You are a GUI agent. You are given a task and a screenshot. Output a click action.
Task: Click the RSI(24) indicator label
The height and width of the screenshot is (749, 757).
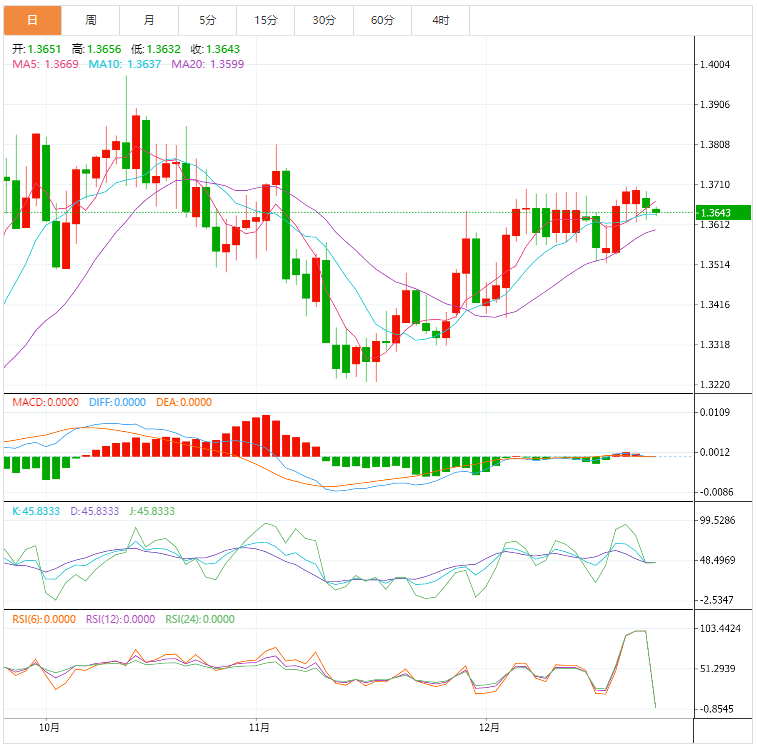click(x=200, y=619)
